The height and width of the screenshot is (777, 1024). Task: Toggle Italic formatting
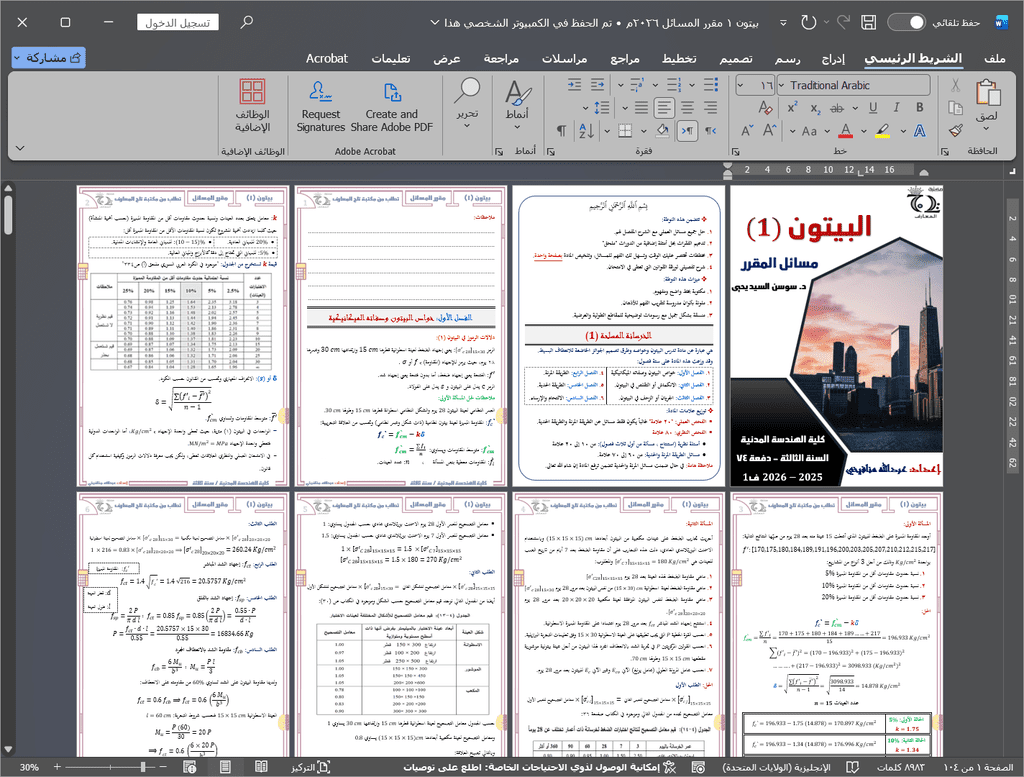[x=896, y=108]
